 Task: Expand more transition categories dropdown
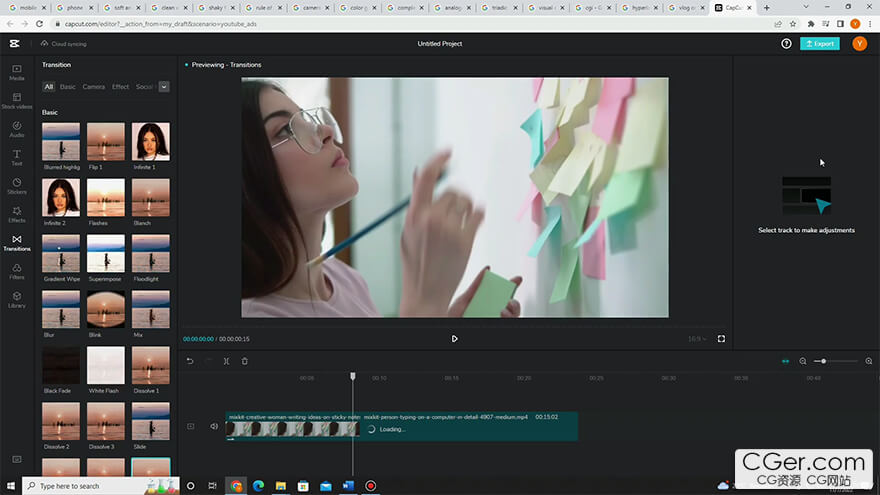pos(164,87)
